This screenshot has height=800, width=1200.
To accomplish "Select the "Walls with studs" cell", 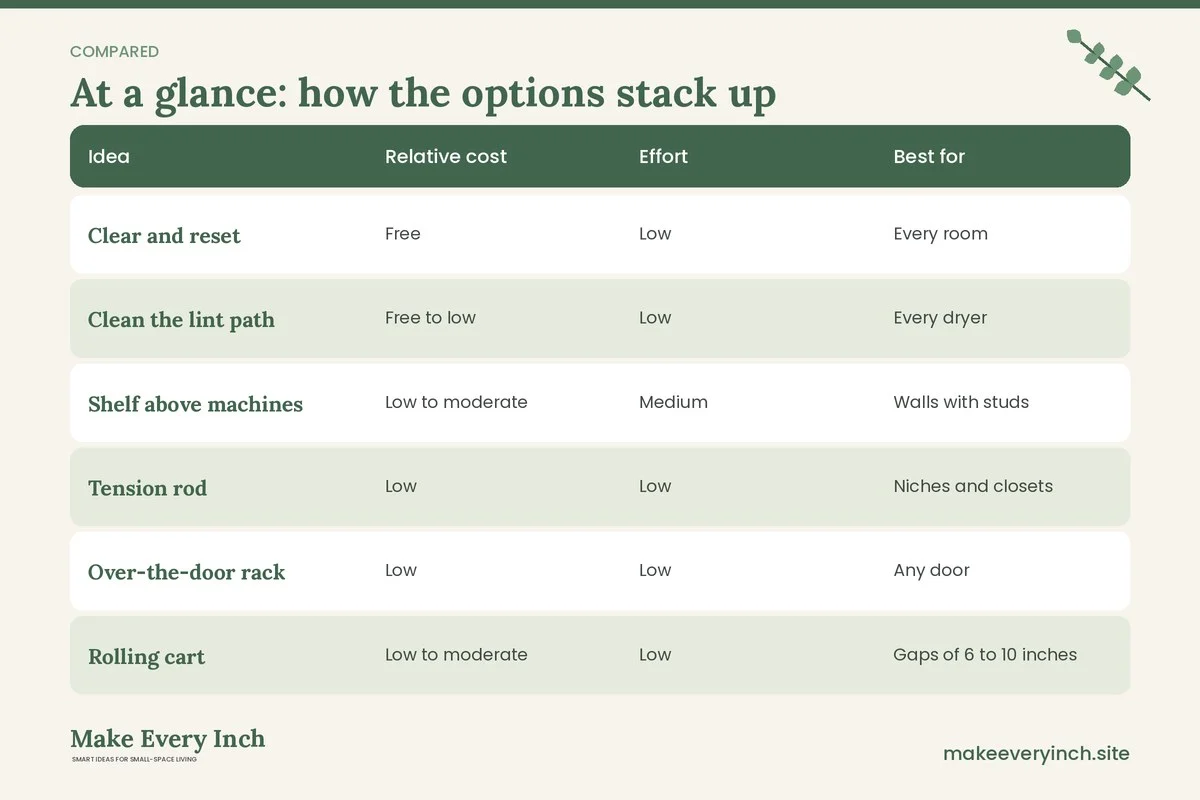I will (961, 402).
